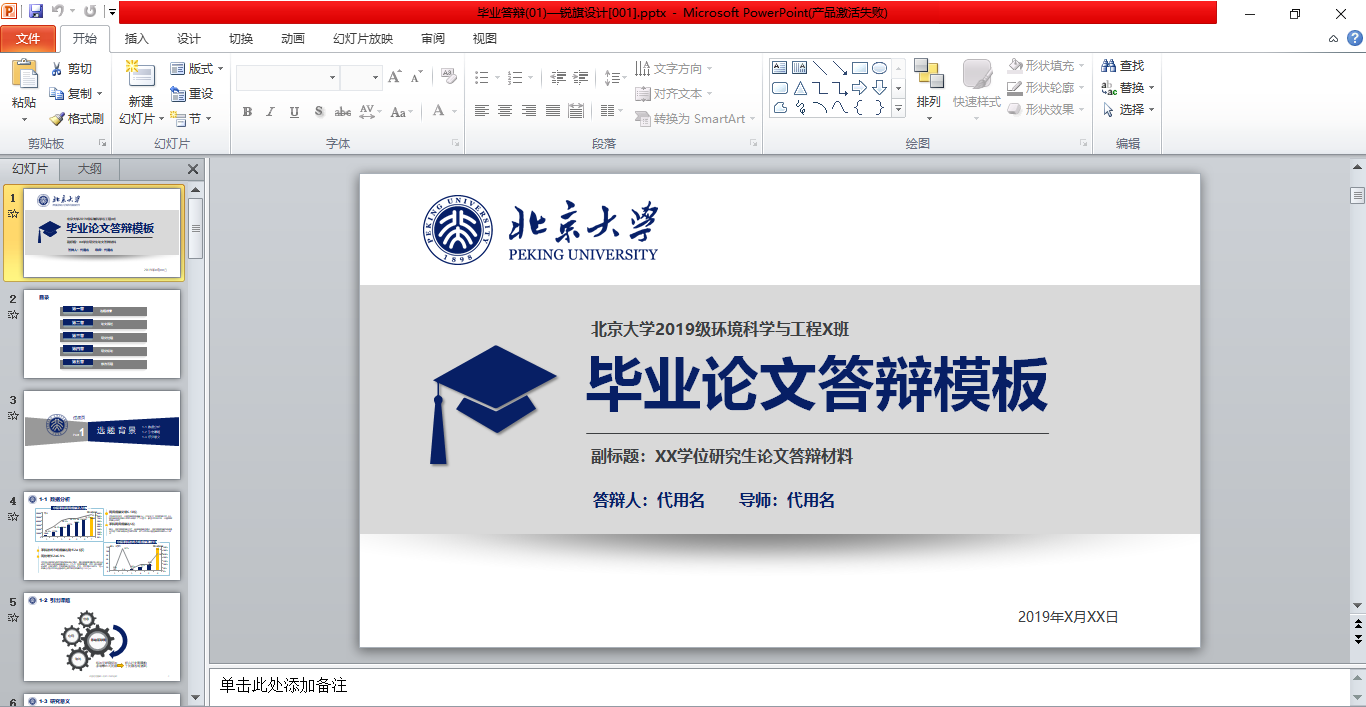
Task: Select the down arrow shape
Action: [880, 88]
